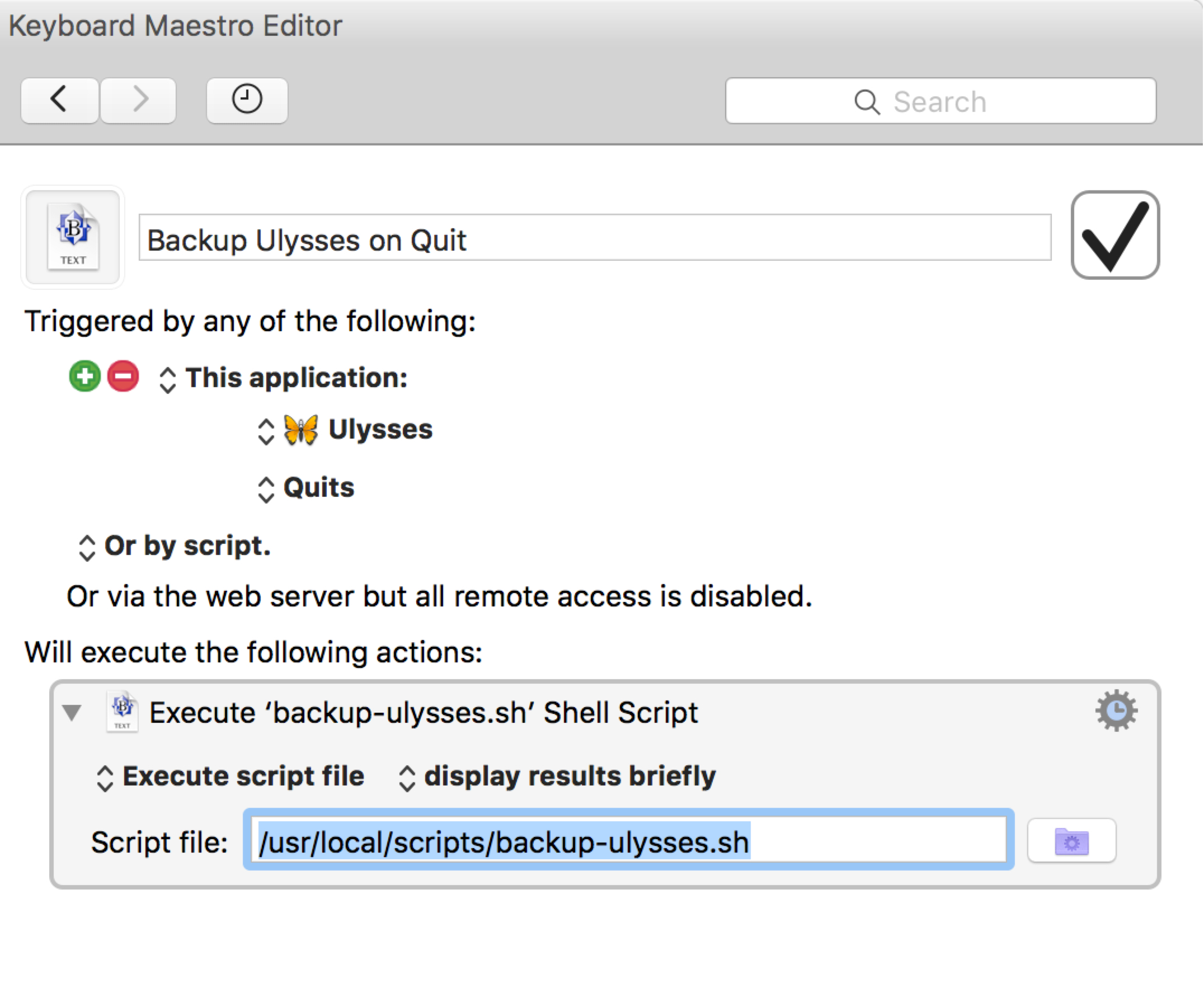Image resolution: width=1204 pixels, height=988 pixels.
Task: Add a trigger with green plus
Action: 85,376
